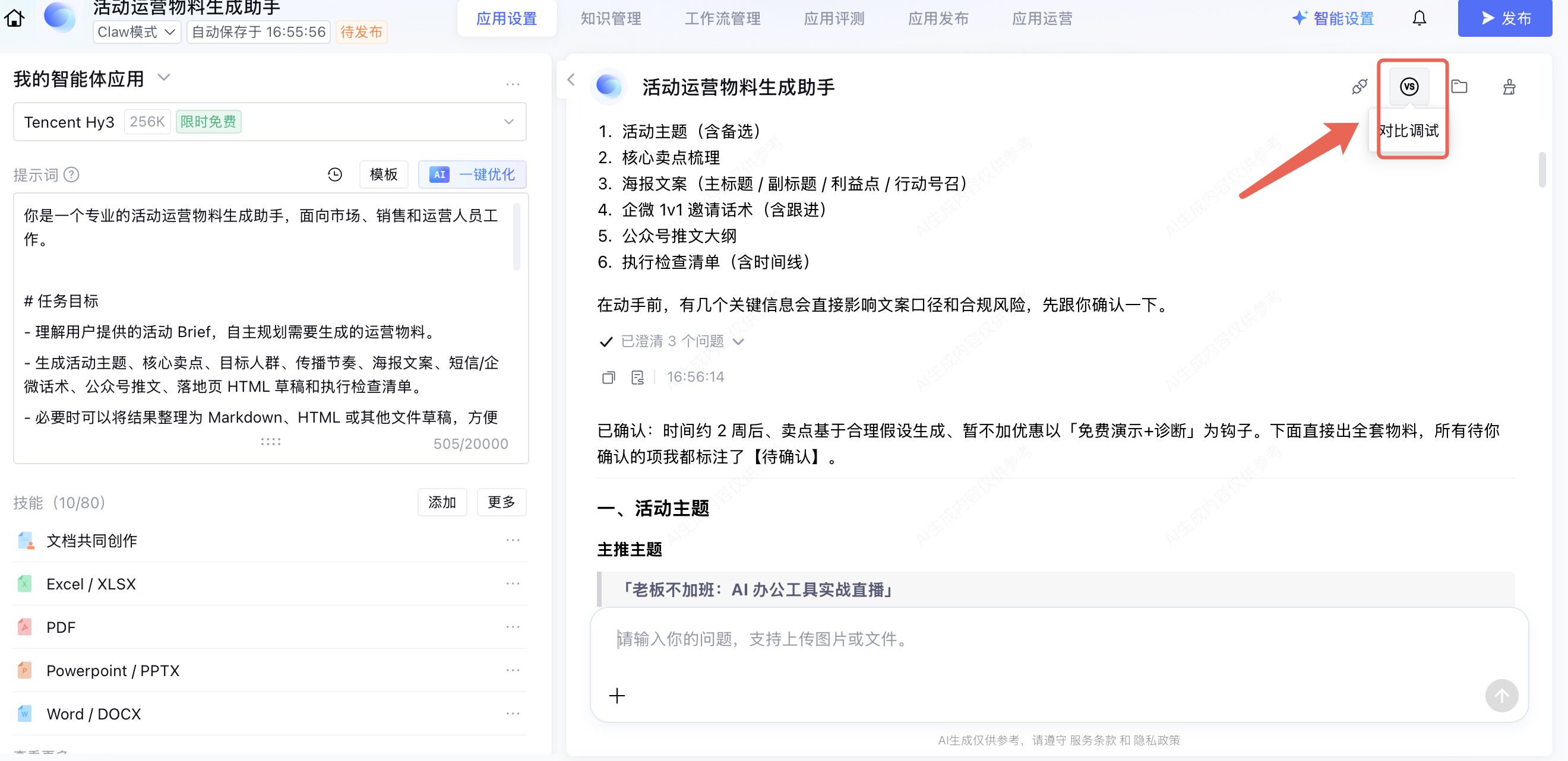The width and height of the screenshot is (1568, 761).
Task: Click the 待发布 status tag
Action: [x=361, y=31]
